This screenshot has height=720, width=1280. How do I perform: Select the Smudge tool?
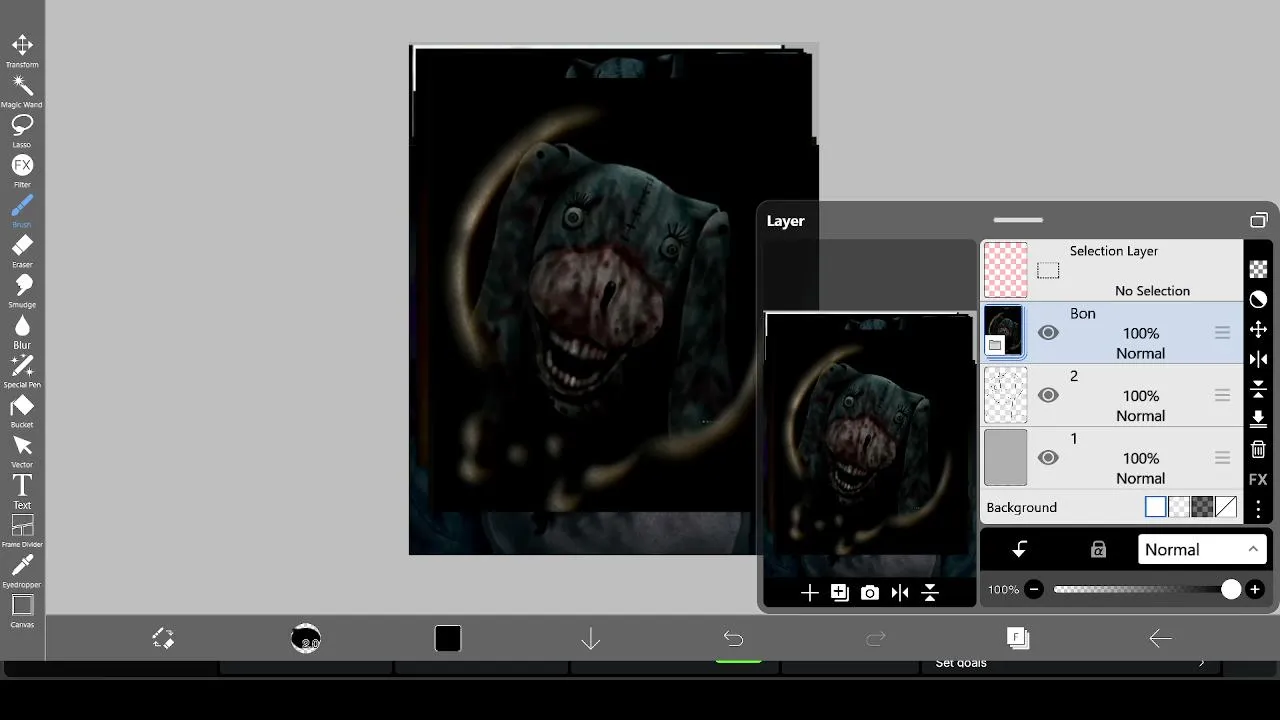tap(22, 290)
